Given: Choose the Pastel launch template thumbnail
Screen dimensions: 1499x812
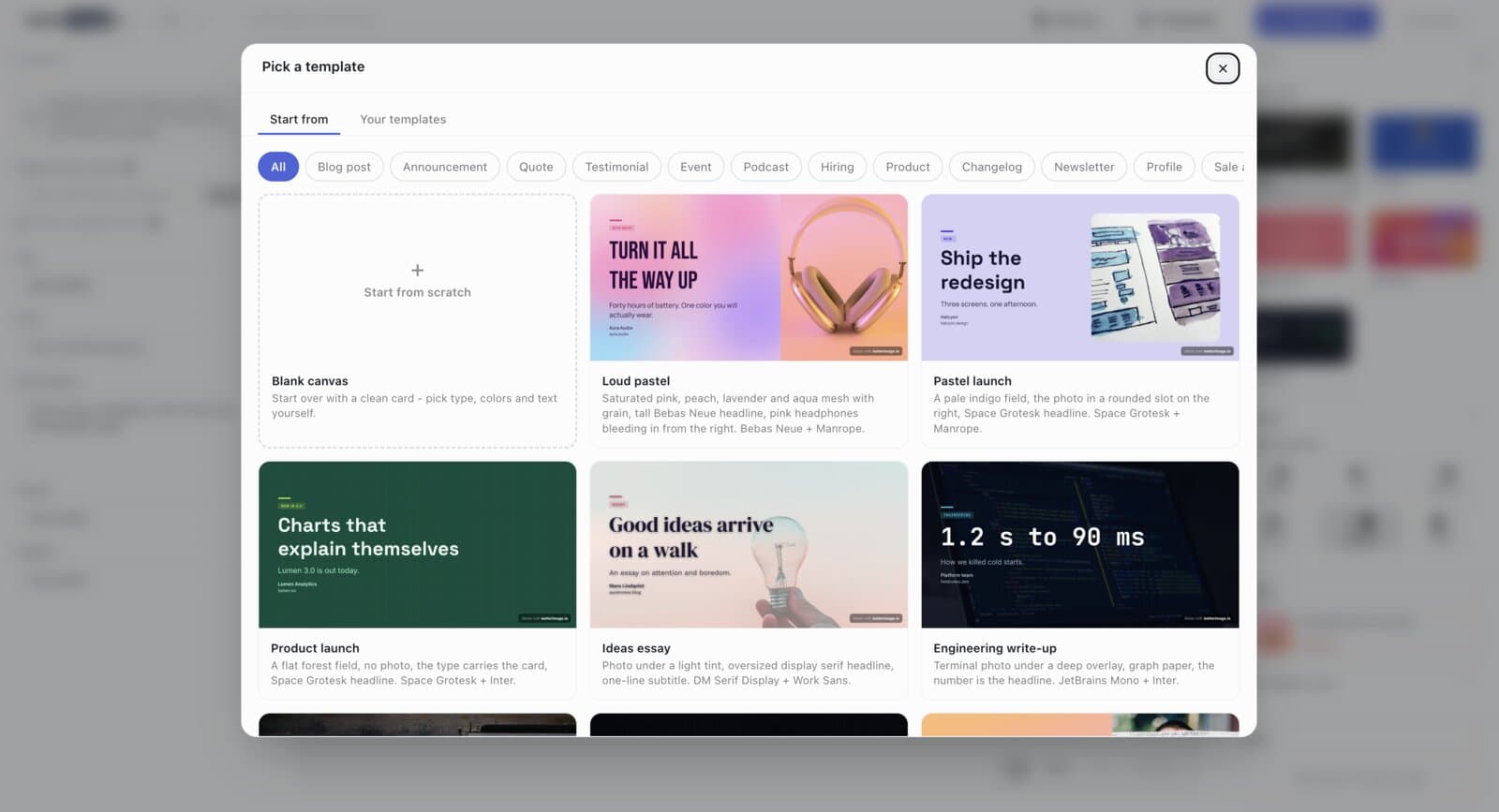Looking at the screenshot, I should [1080, 277].
